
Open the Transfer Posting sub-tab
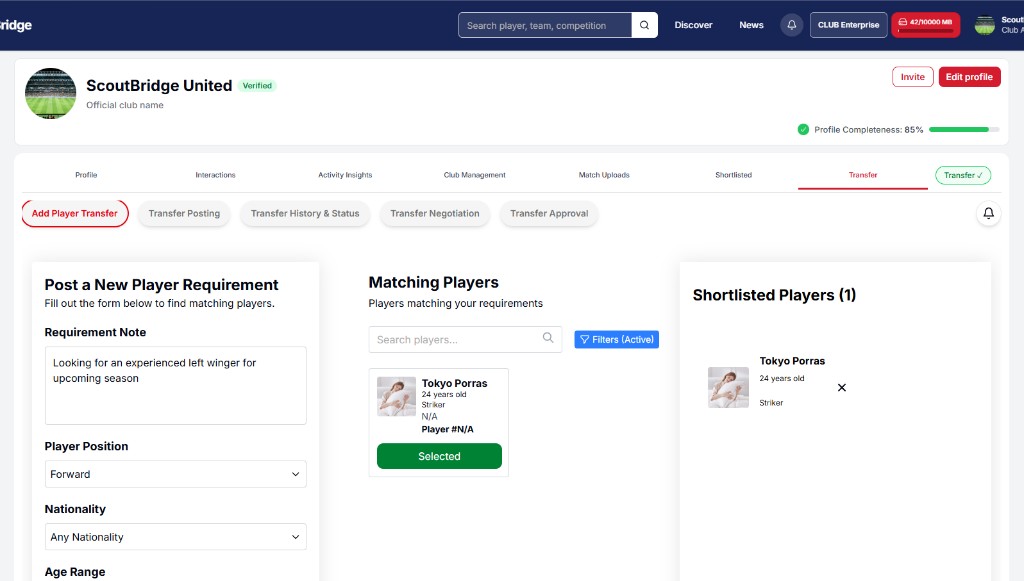point(184,213)
